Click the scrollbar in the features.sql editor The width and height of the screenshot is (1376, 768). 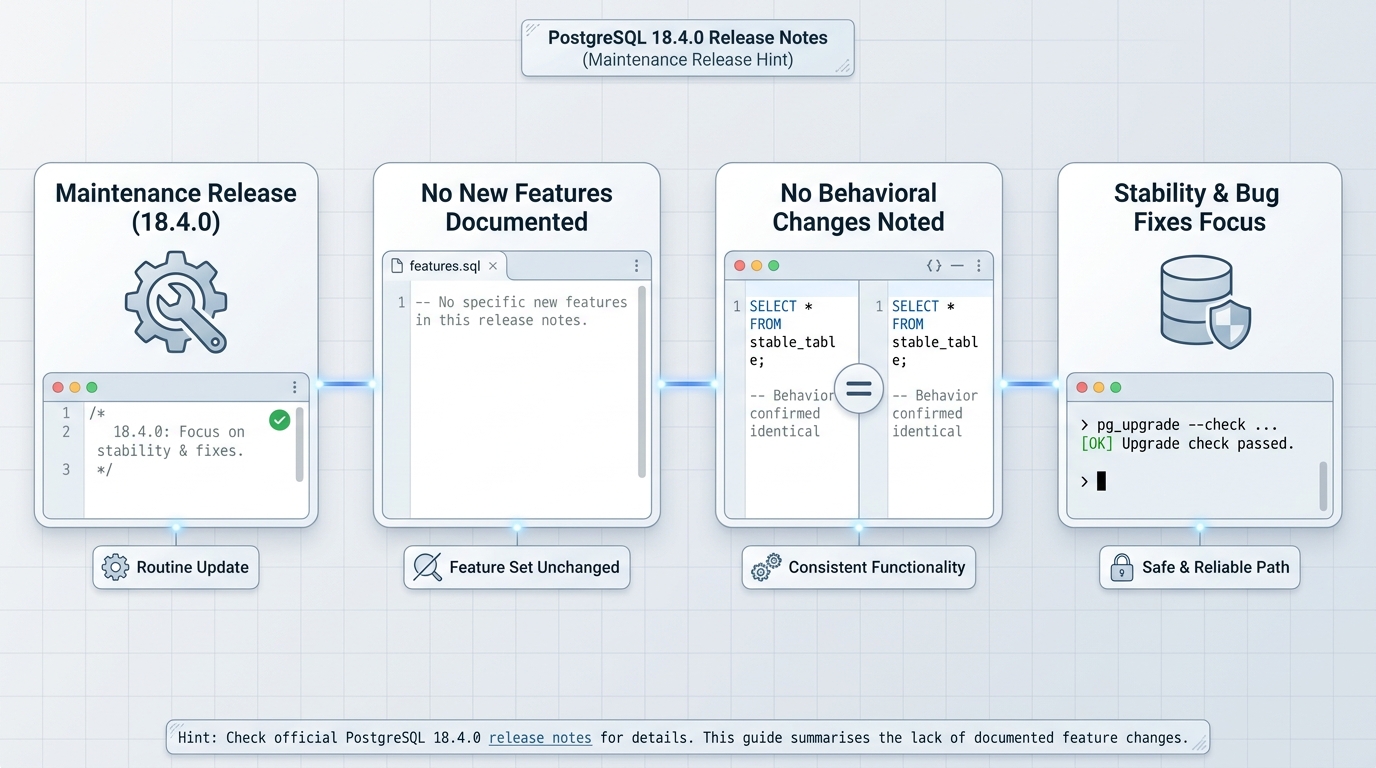coord(641,382)
